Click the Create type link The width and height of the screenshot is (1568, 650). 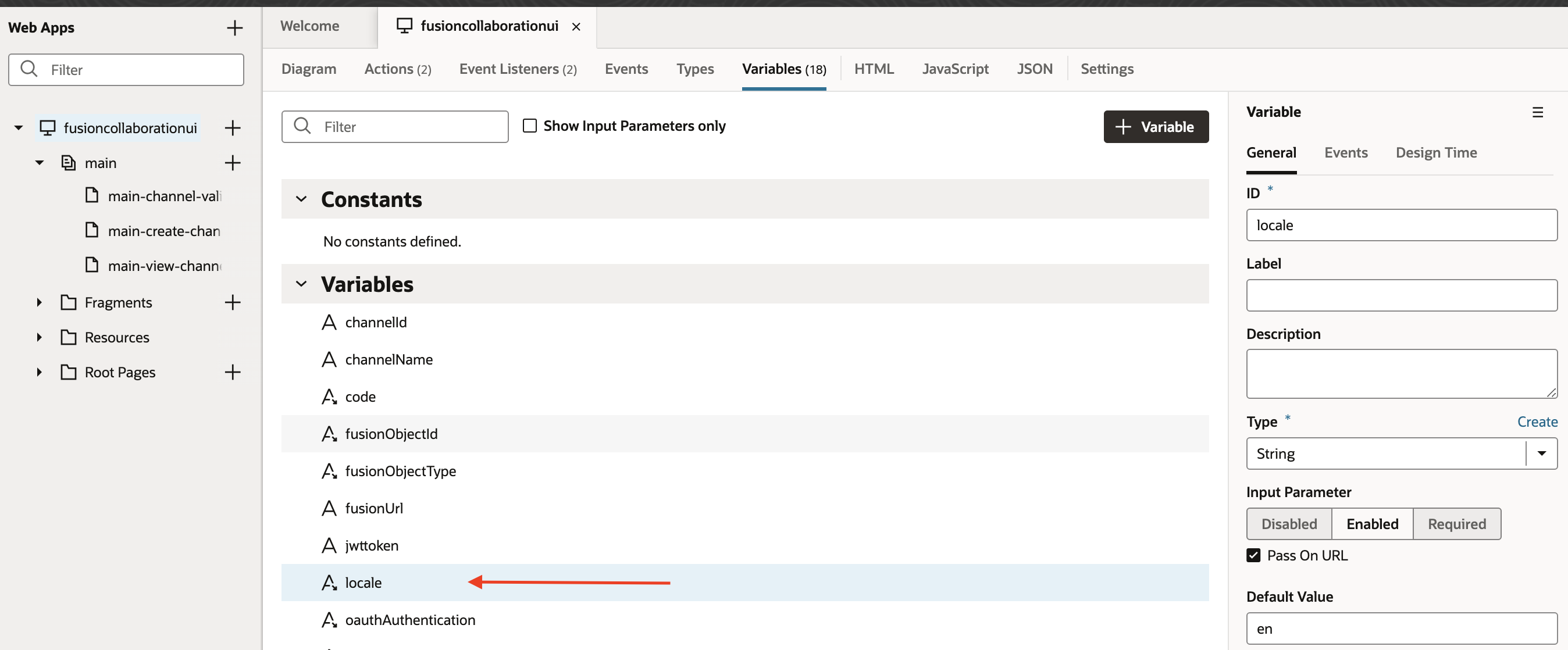(1537, 422)
